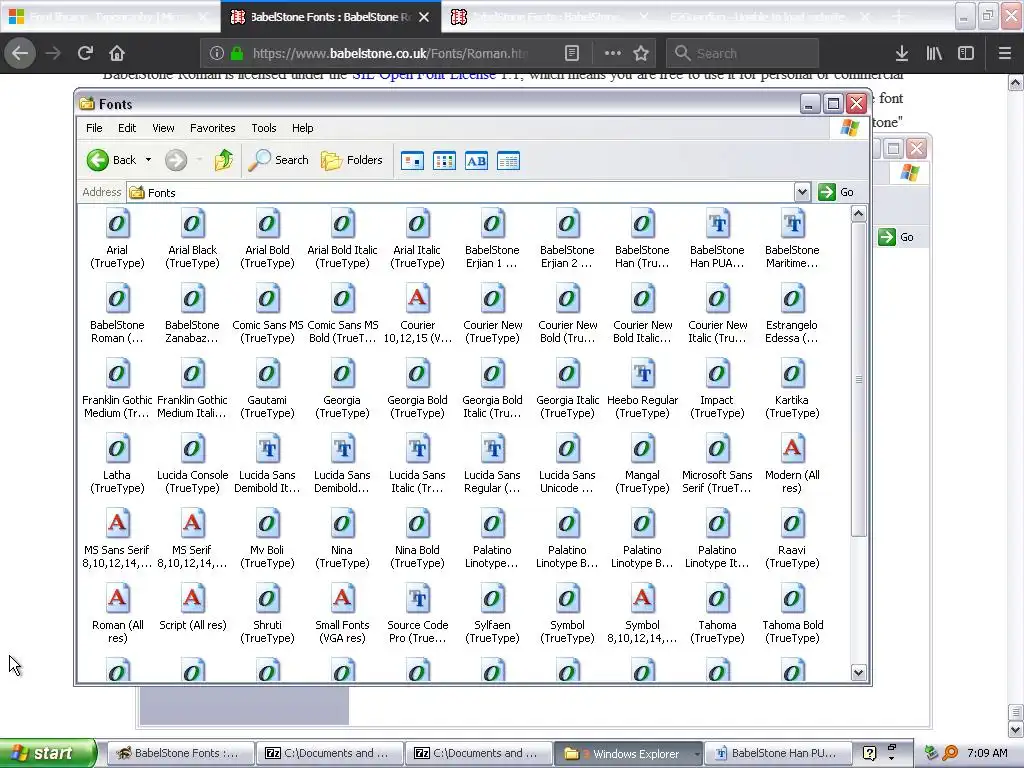Click the Firefox Home button

(x=117, y=53)
